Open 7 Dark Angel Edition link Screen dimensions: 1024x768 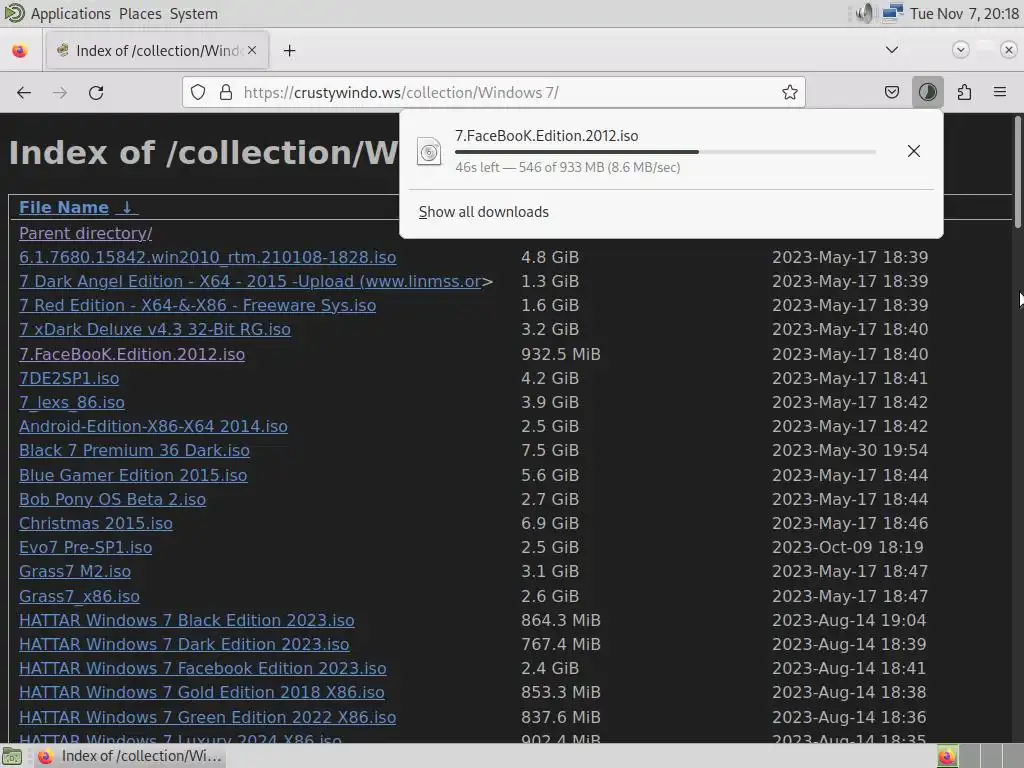click(250, 281)
